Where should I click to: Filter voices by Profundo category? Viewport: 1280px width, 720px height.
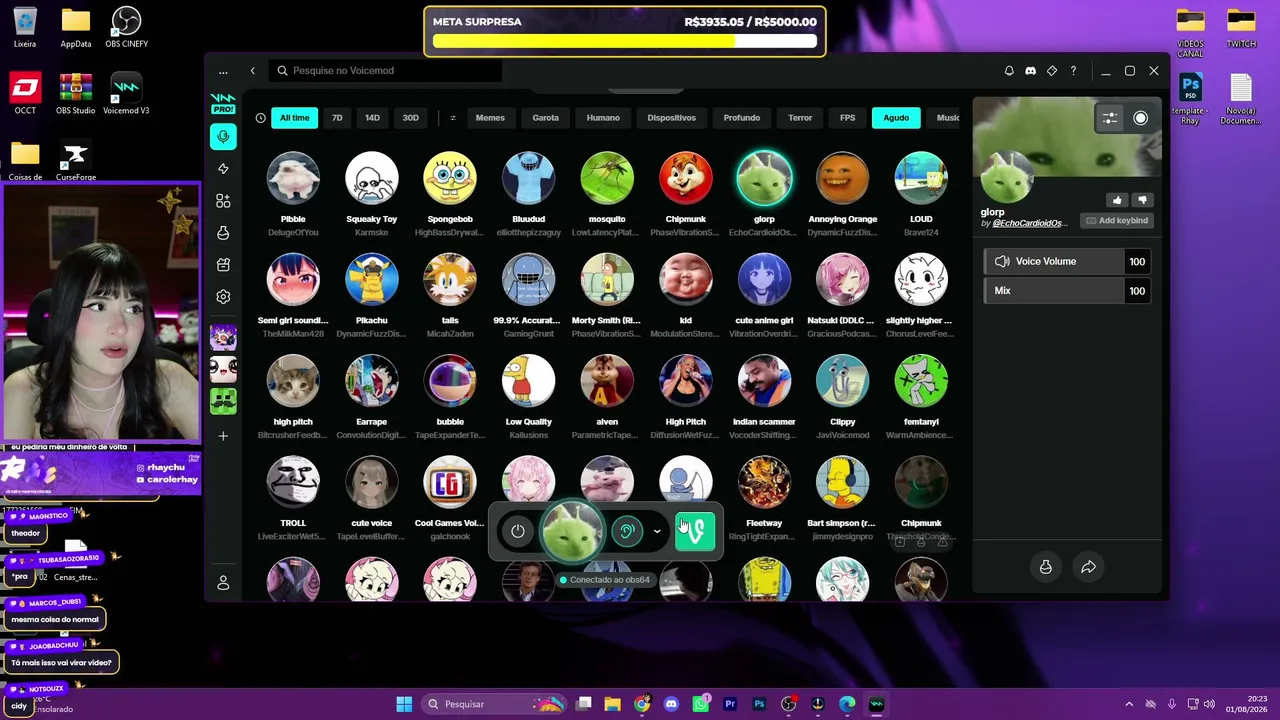pyautogui.click(x=742, y=118)
